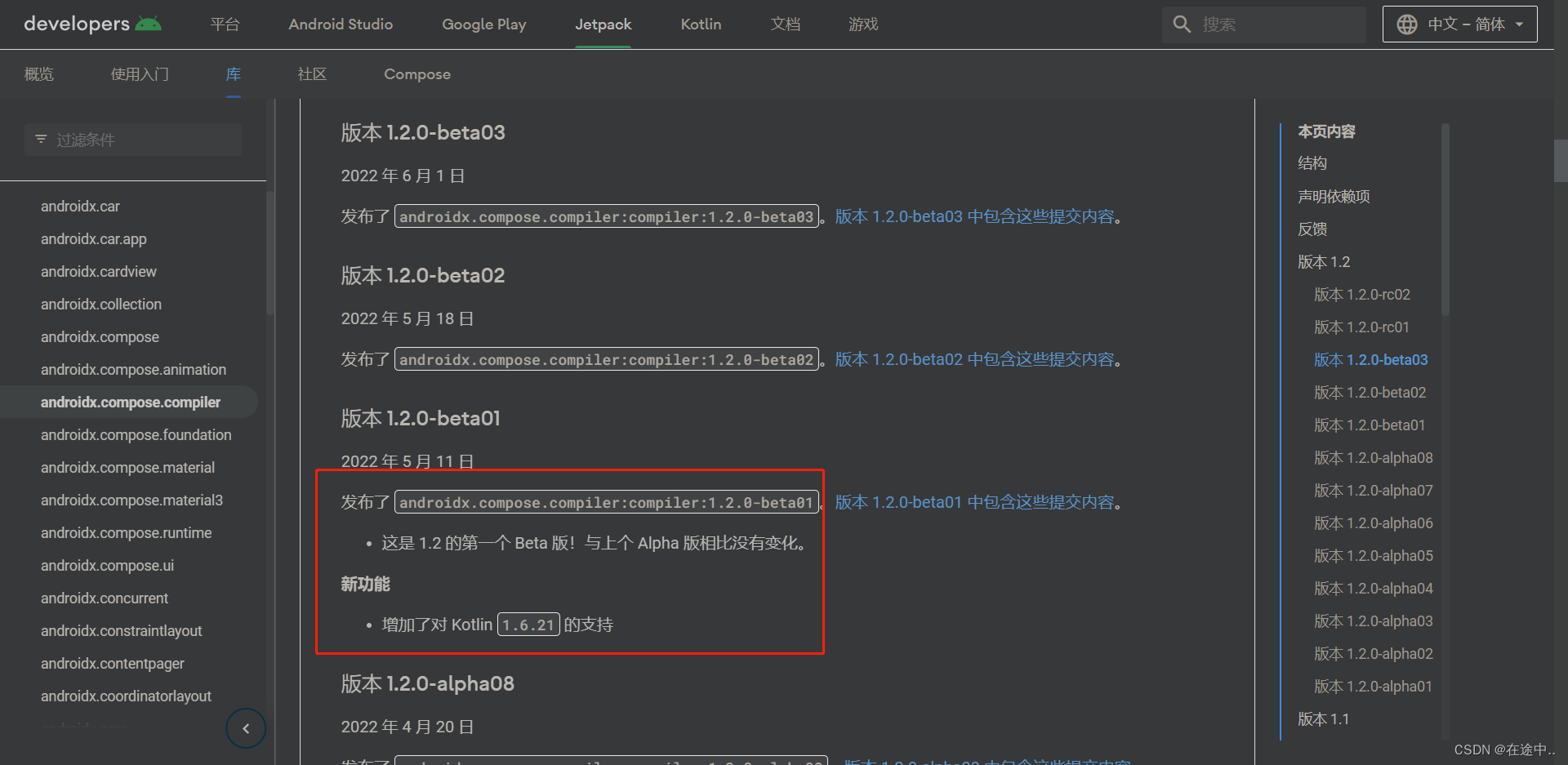This screenshot has width=1568, height=765.
Task: Focus the 搜索 search field
Action: pos(1263,24)
